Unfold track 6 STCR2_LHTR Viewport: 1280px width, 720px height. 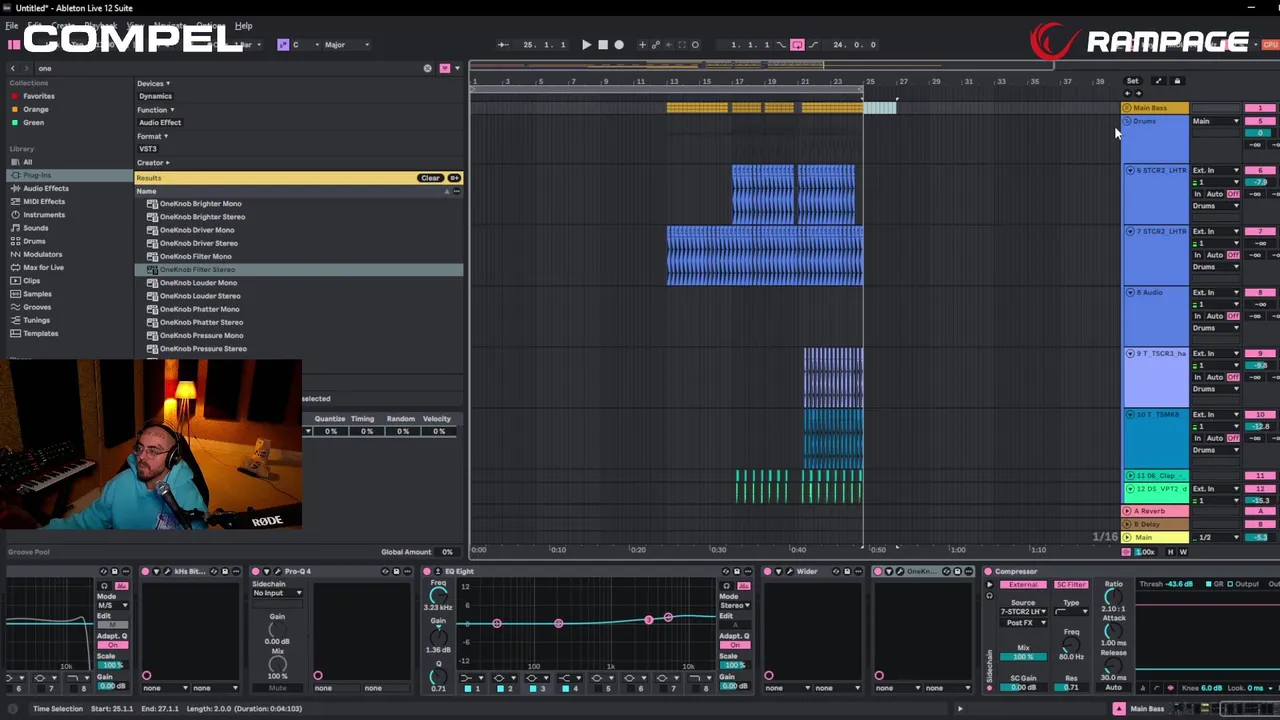click(x=1130, y=170)
